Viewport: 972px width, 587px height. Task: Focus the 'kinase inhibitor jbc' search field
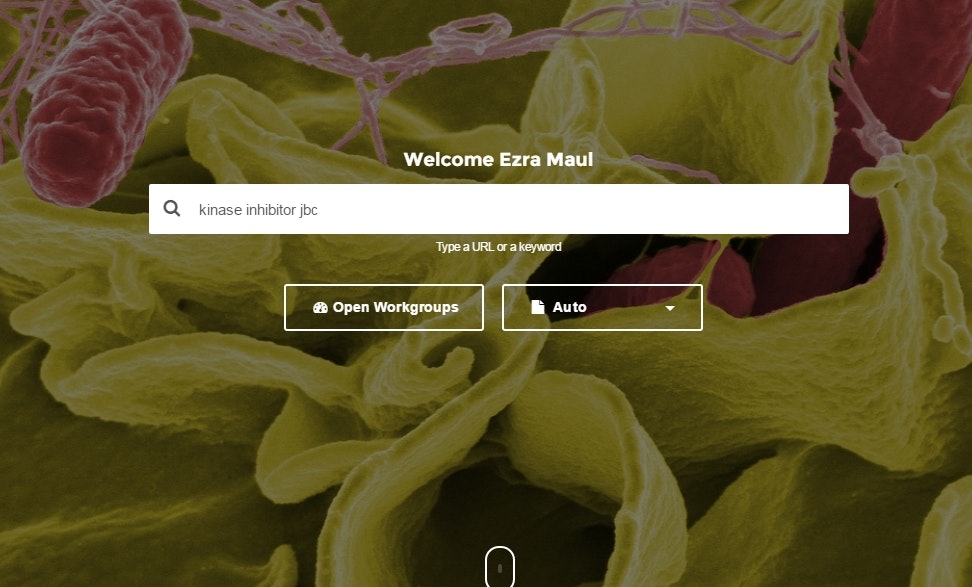pyautogui.click(x=498, y=209)
